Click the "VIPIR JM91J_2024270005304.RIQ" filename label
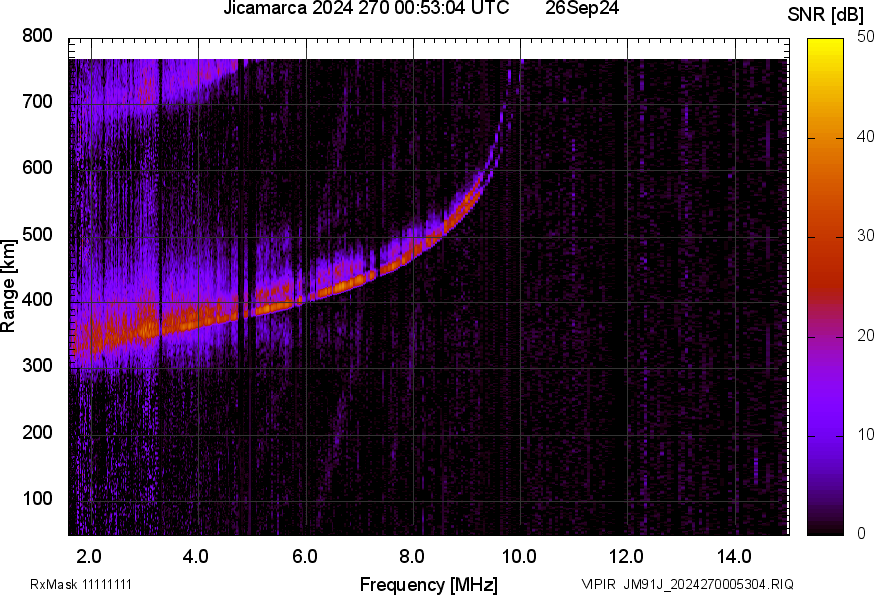Screen dimensions: 874x595 (x=688, y=584)
